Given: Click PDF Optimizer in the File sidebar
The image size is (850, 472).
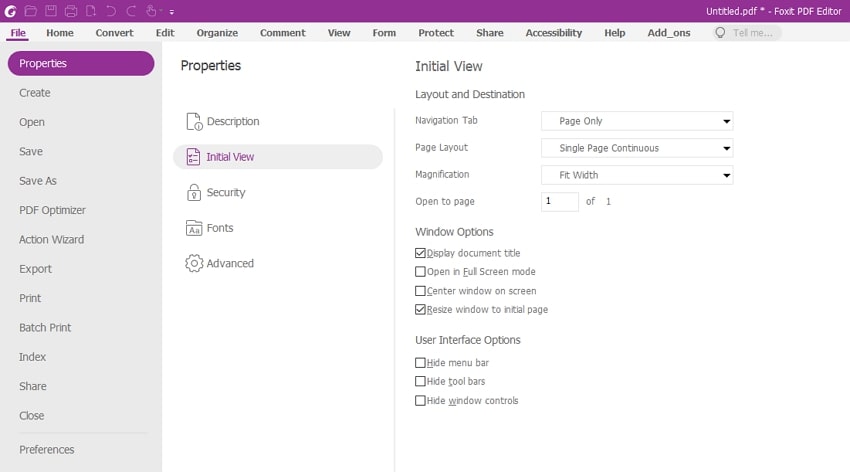Looking at the screenshot, I should [52, 210].
